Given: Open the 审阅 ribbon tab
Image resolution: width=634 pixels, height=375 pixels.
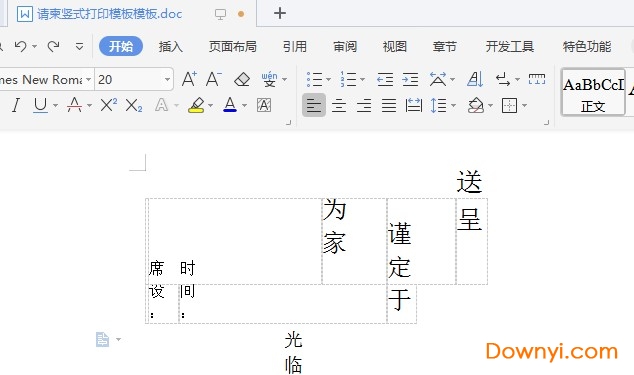Looking at the screenshot, I should pyautogui.click(x=345, y=47).
